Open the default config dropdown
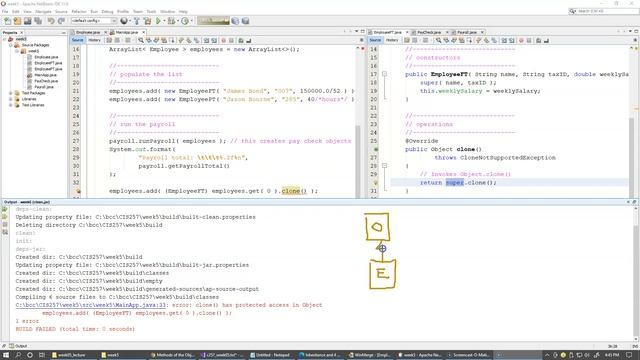Viewport: 640px width, 360px height. [x=94, y=21]
